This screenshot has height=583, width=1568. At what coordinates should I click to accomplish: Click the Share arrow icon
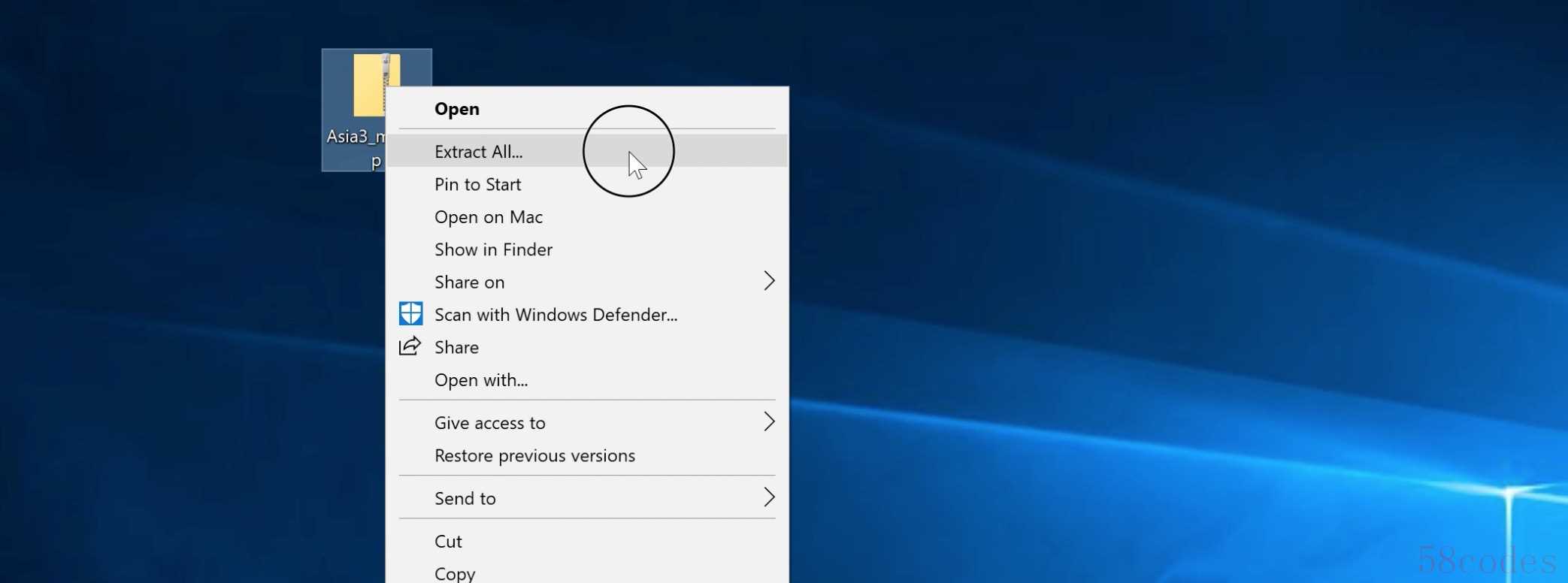tap(410, 346)
